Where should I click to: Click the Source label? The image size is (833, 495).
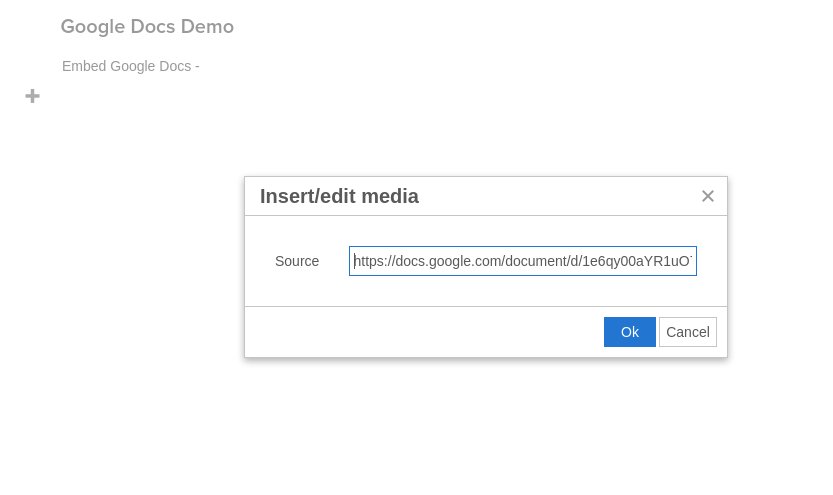coord(297,261)
